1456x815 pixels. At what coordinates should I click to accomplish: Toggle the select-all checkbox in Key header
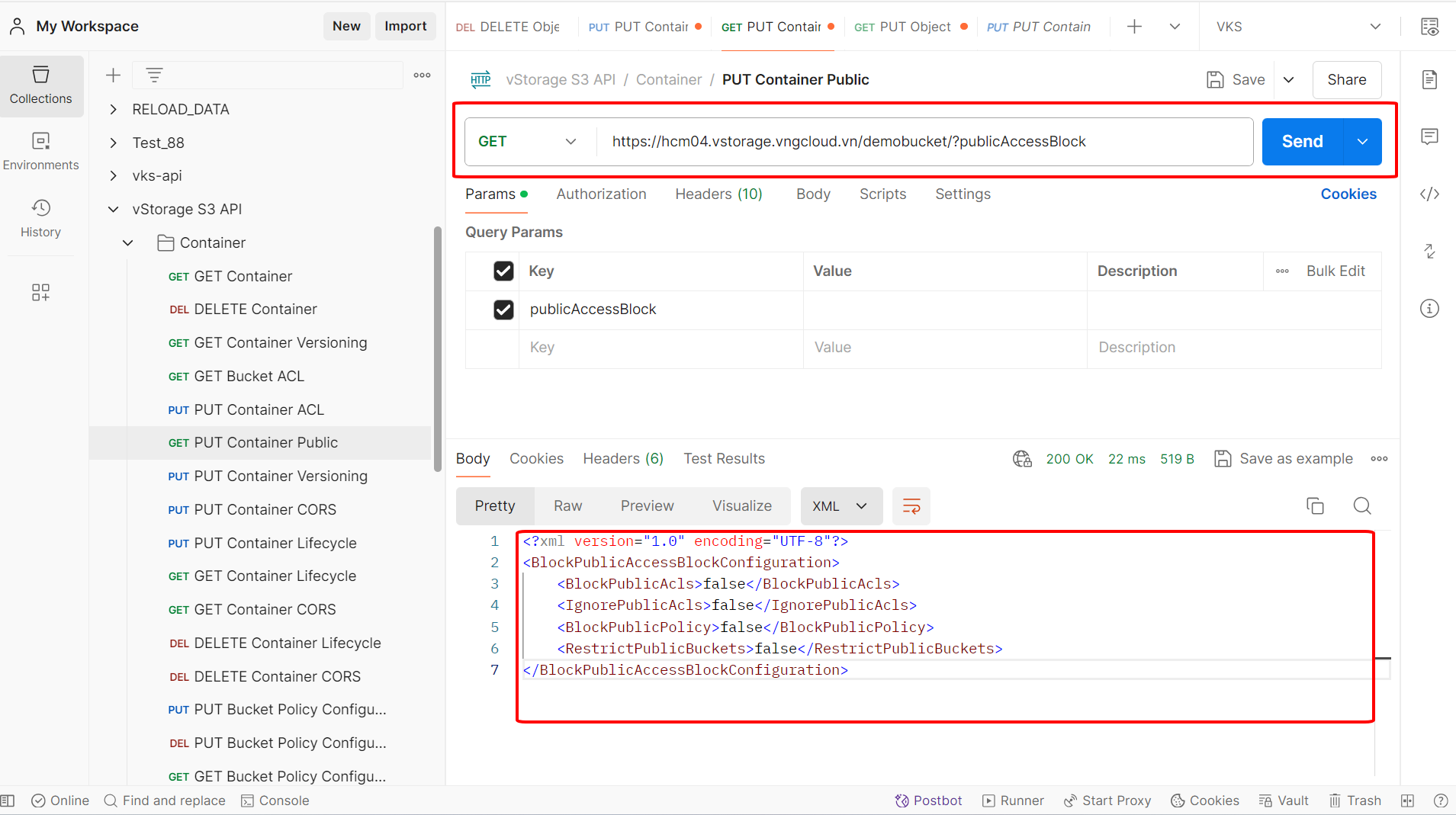coord(503,271)
